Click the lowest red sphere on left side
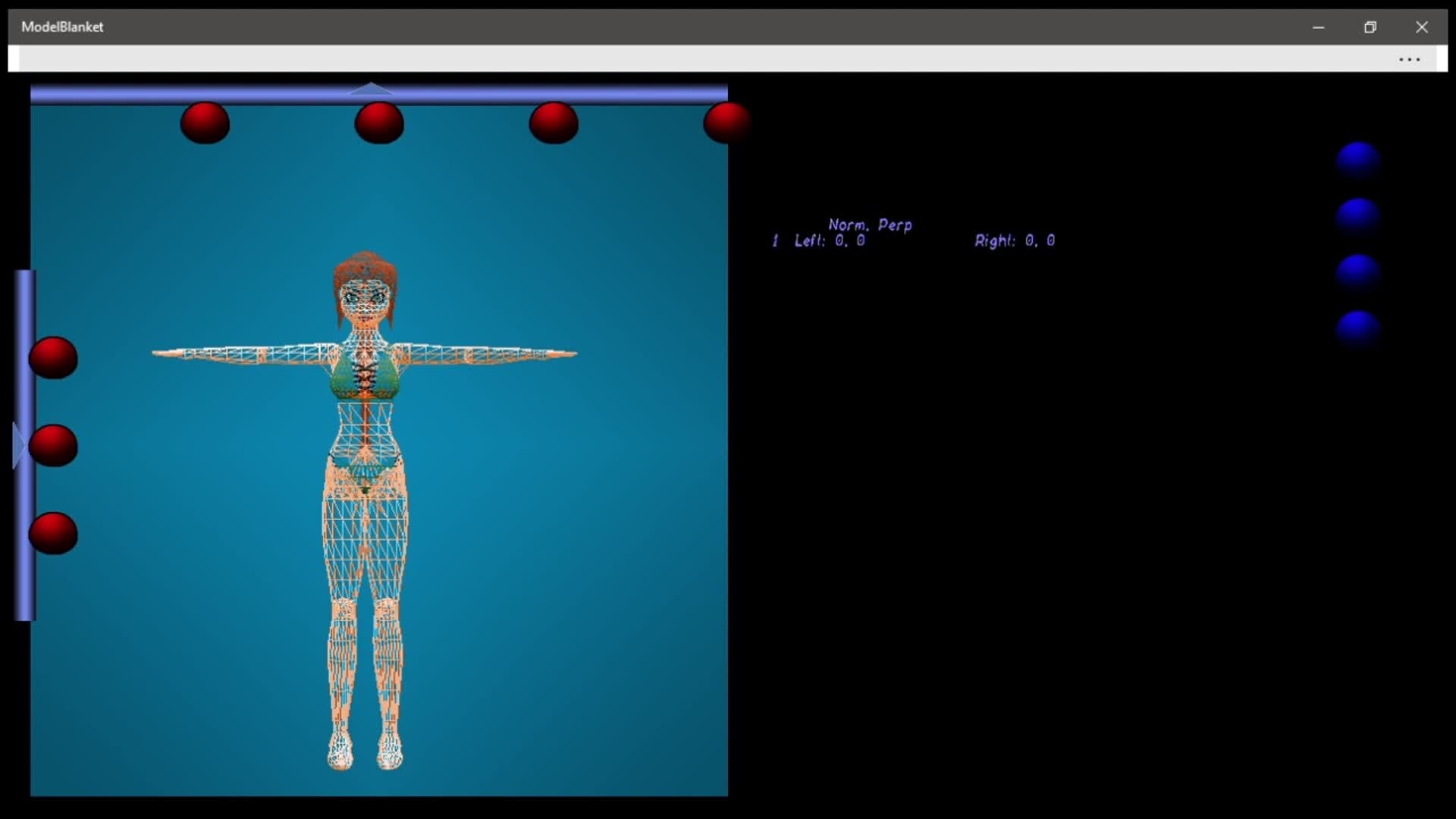Image resolution: width=1456 pixels, height=819 pixels. point(53,533)
